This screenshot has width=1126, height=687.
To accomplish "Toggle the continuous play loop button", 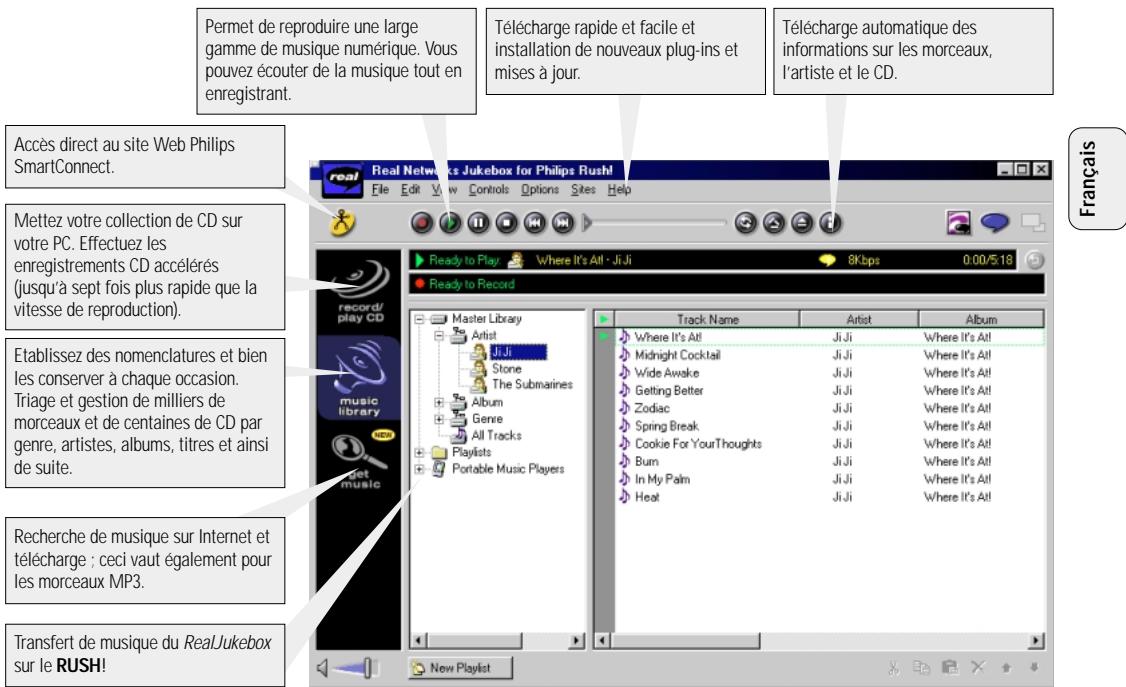I will [745, 223].
